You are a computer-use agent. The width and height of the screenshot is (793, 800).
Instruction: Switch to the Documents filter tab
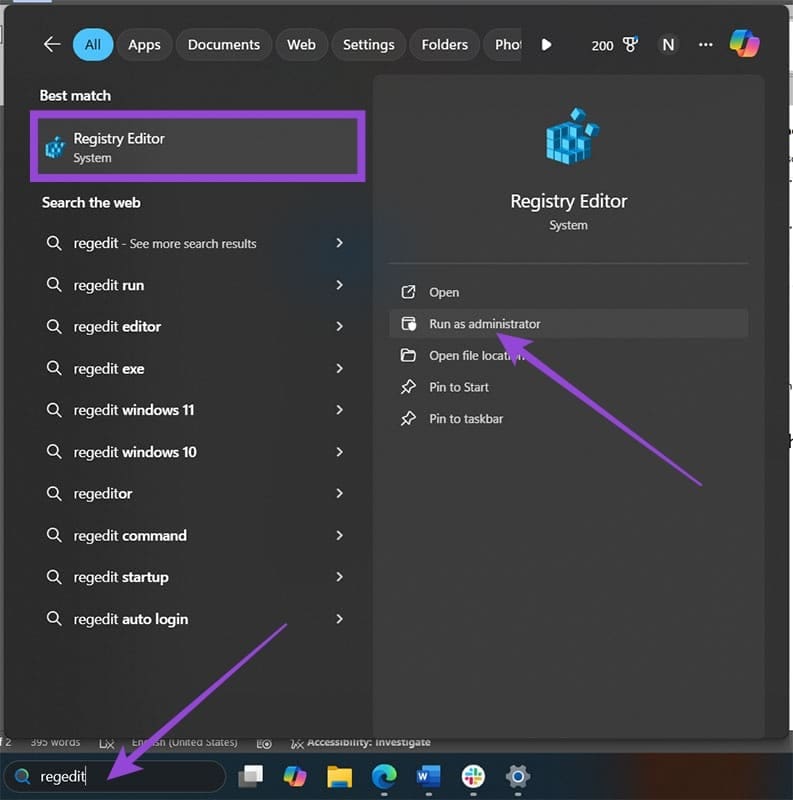tap(224, 45)
